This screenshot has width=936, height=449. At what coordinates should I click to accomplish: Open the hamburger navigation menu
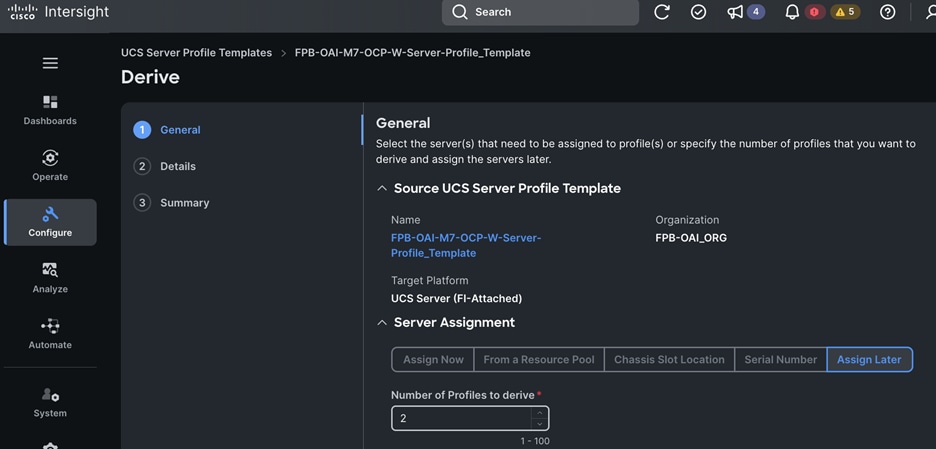tap(50, 63)
